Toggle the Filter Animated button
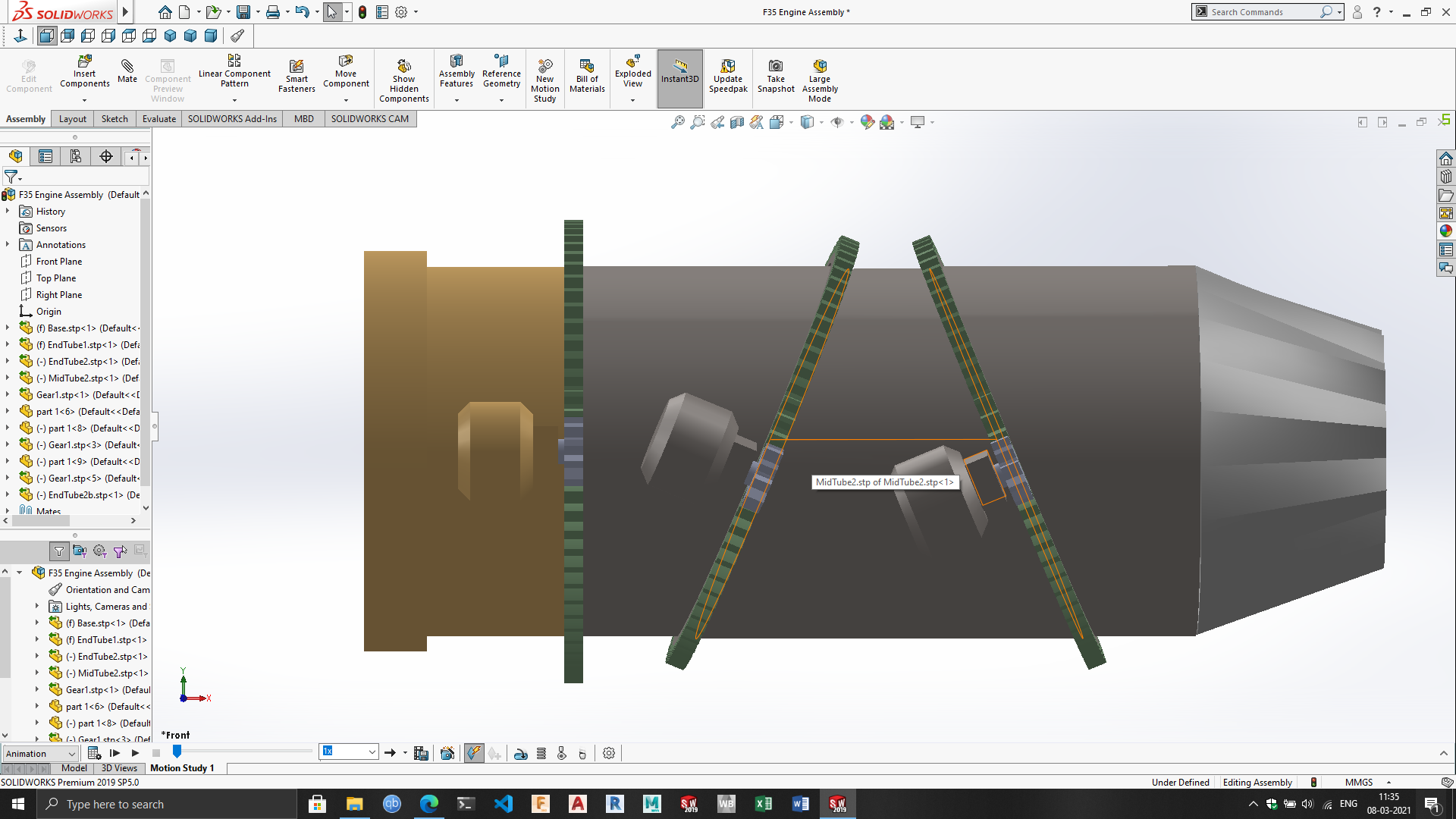This screenshot has width=1456, height=819. (x=79, y=551)
